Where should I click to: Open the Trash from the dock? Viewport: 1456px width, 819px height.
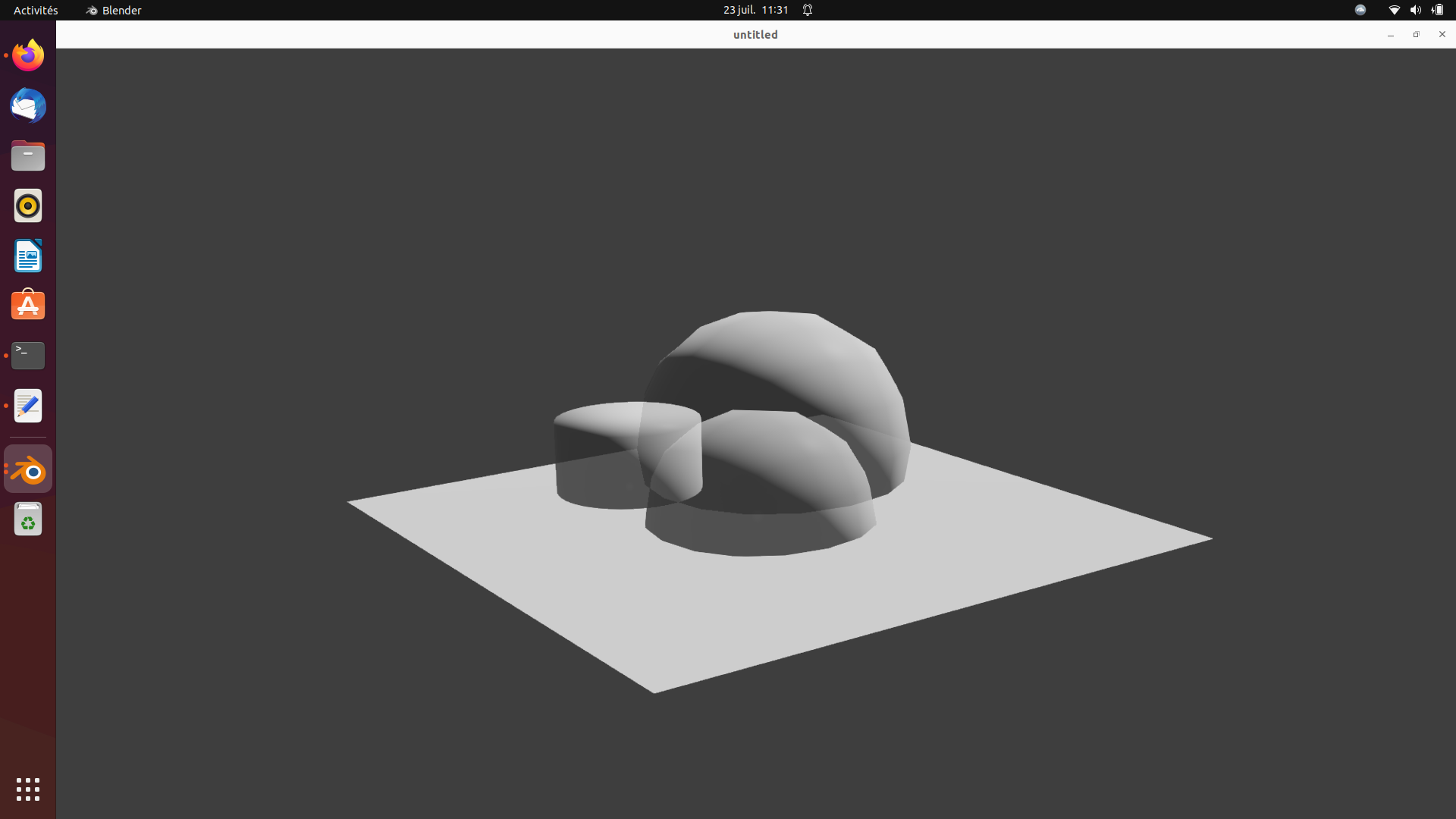point(28,519)
